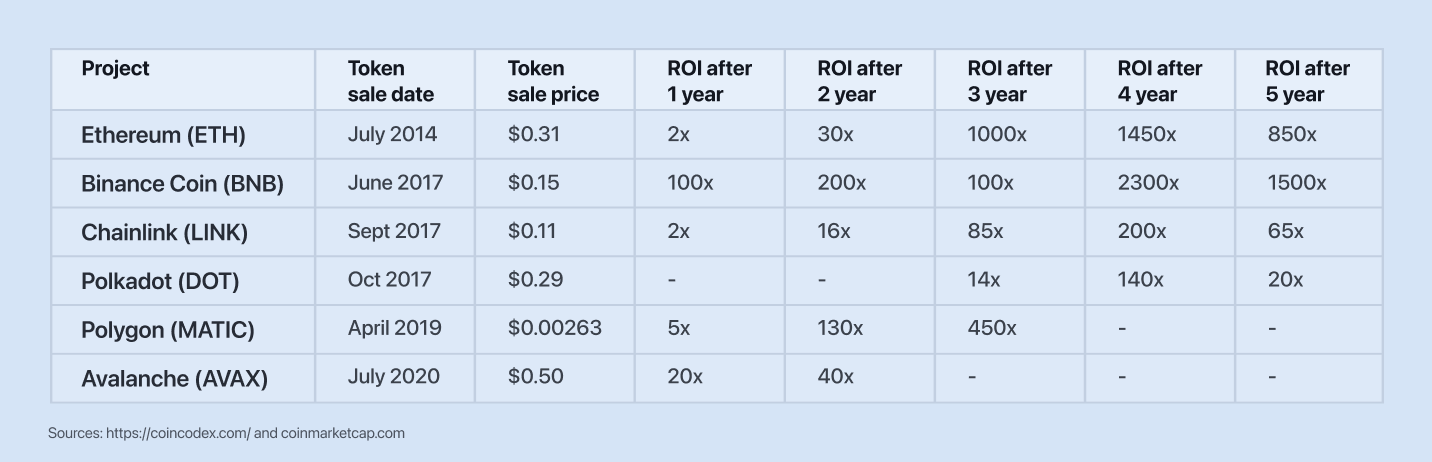Screen dimensions: 1432x462
Task: Select the Token sale date header
Action: [391, 81]
